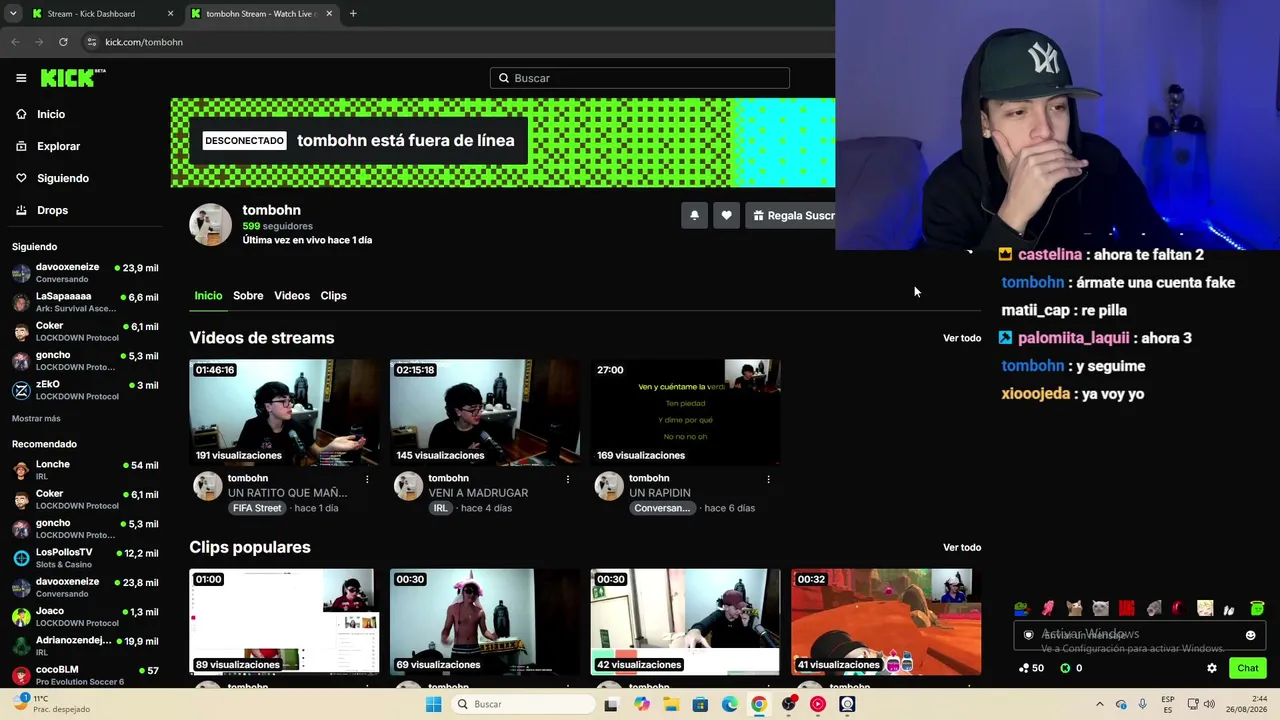Close the tombohn Stream browser tab
The width and height of the screenshot is (1280, 720).
[x=329, y=14]
